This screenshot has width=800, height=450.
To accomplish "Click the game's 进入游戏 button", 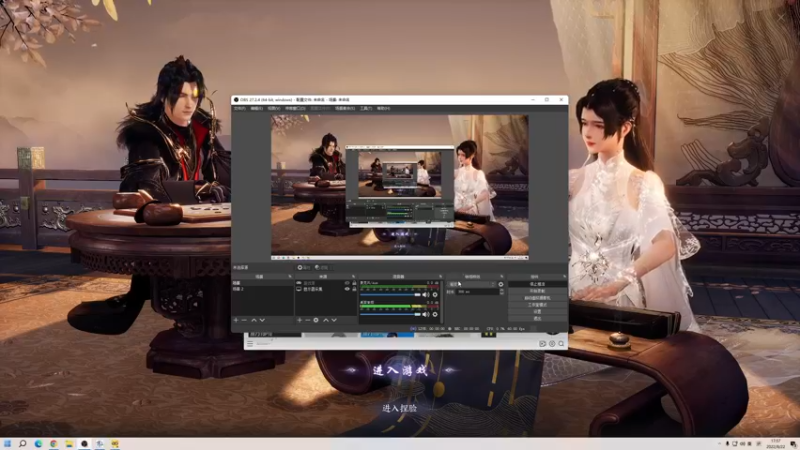I will tap(400, 370).
